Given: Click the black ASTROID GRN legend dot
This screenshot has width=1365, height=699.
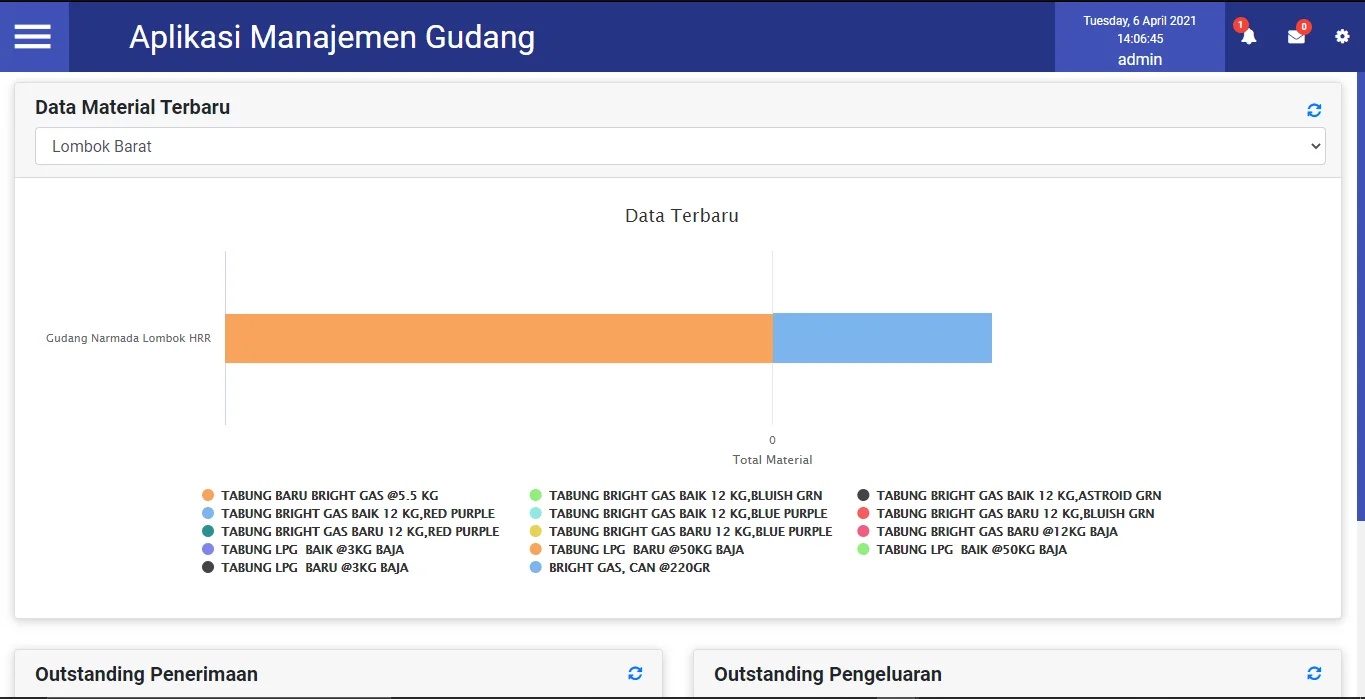Looking at the screenshot, I should click(x=864, y=495).
